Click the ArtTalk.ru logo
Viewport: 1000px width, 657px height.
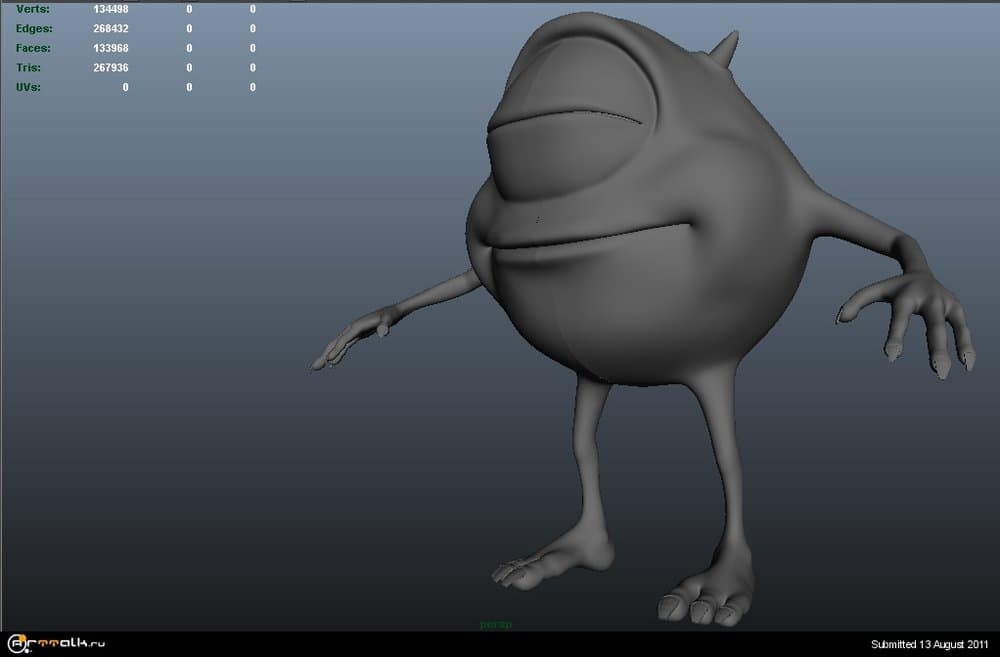[55, 643]
